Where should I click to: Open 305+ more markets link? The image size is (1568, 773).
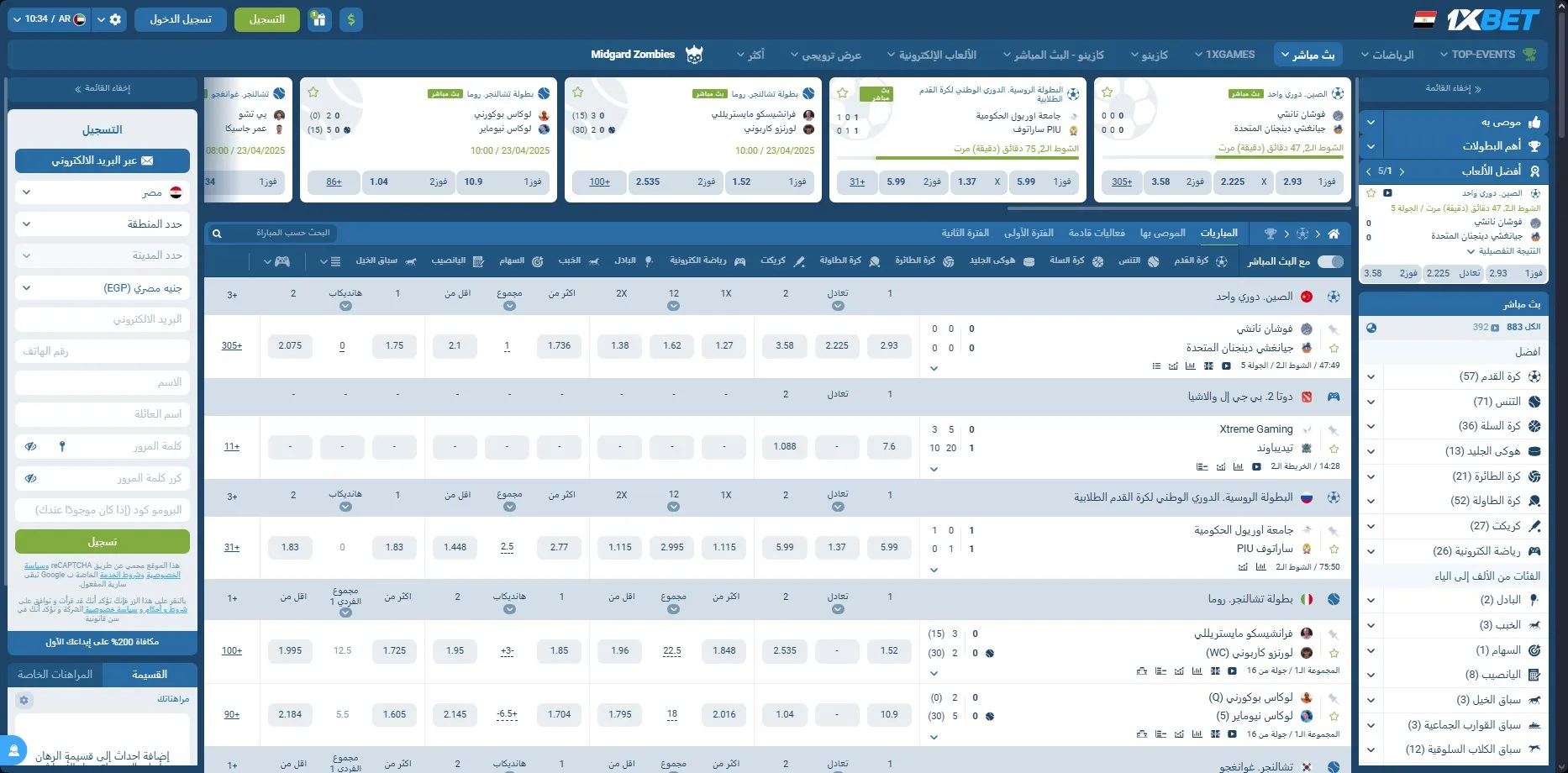[232, 346]
